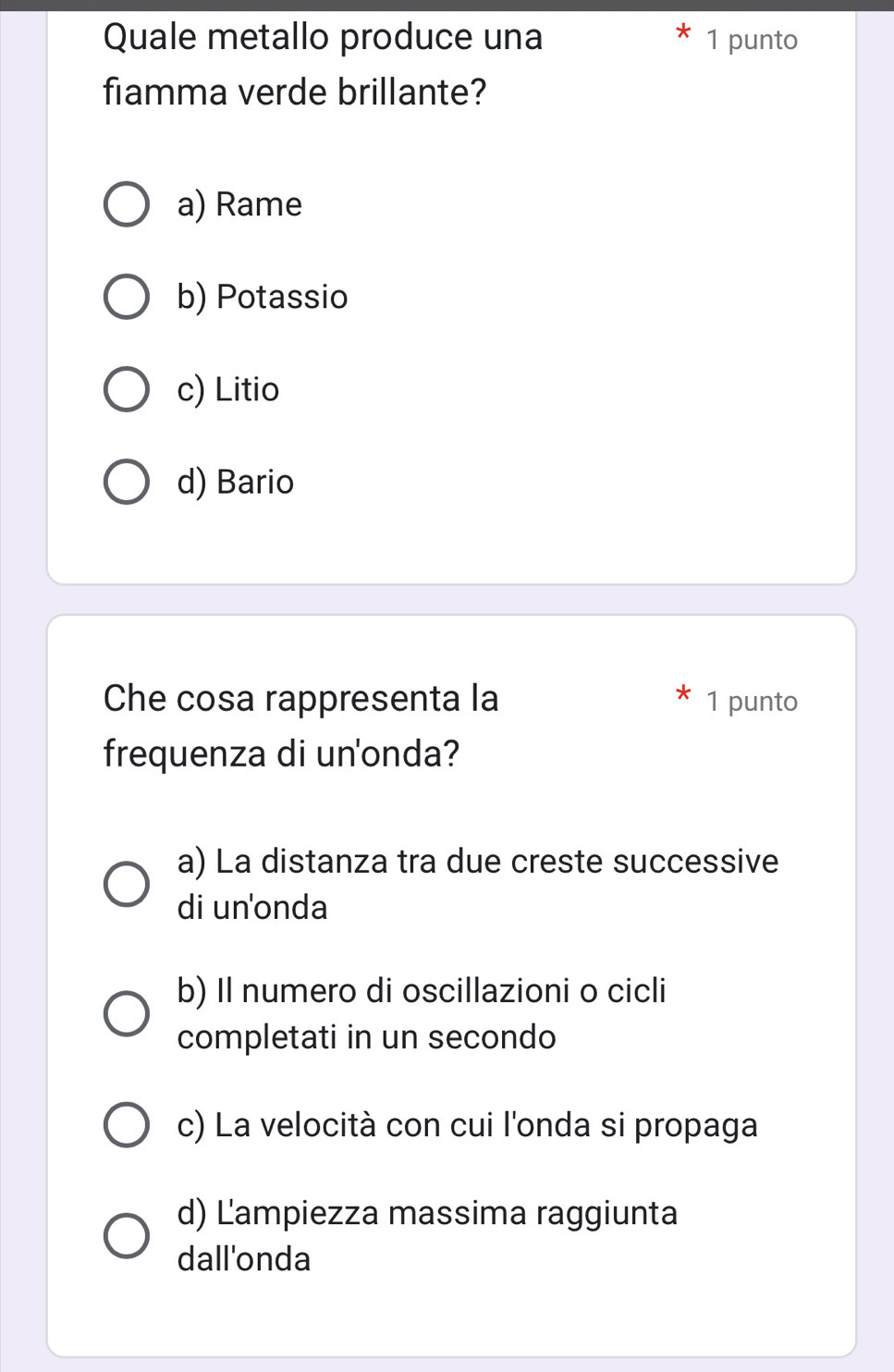Select radio for distanza tra due creste
The image size is (894, 1372).
[126, 885]
